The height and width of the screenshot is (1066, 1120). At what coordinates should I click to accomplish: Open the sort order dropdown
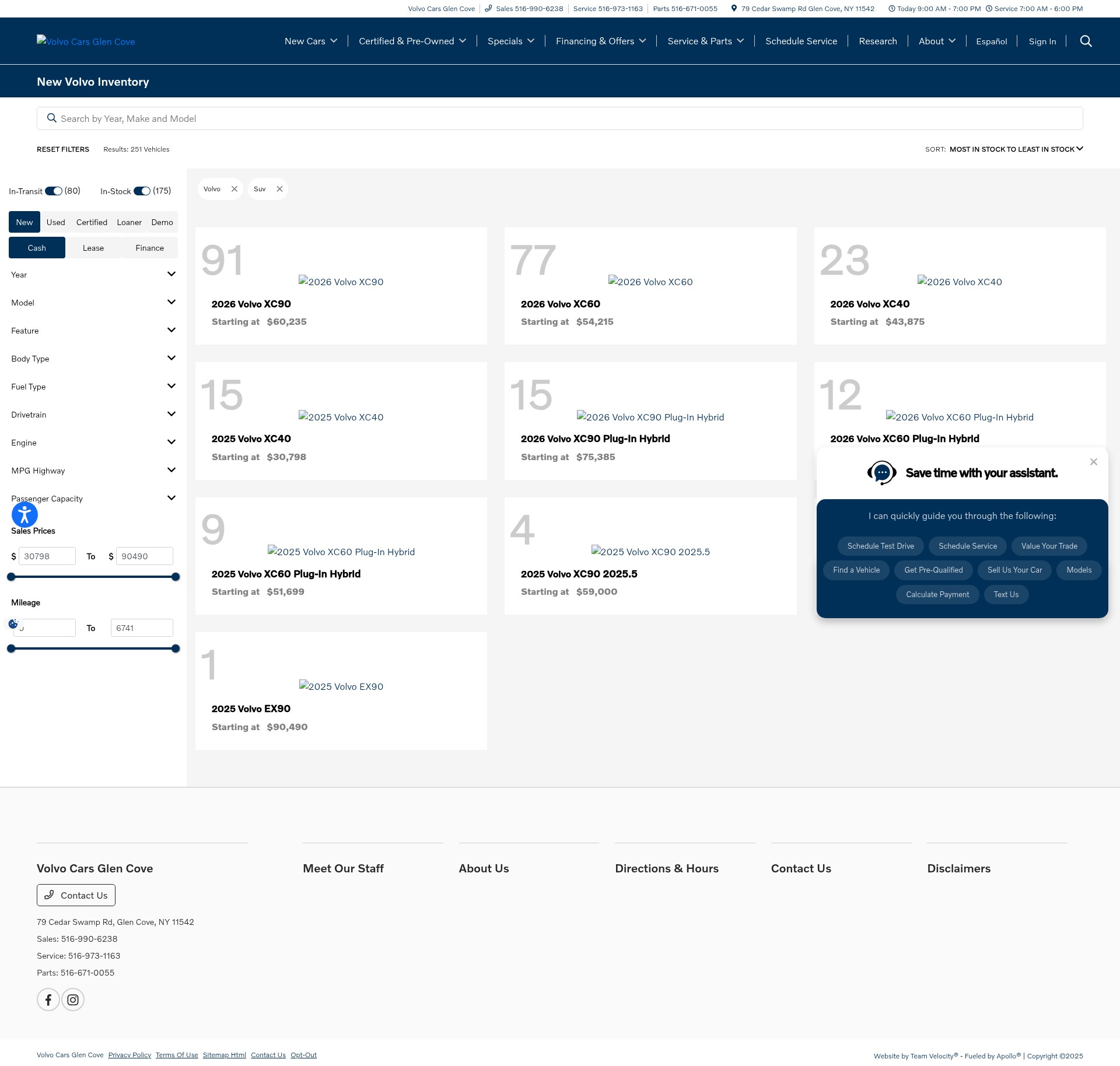[1016, 149]
